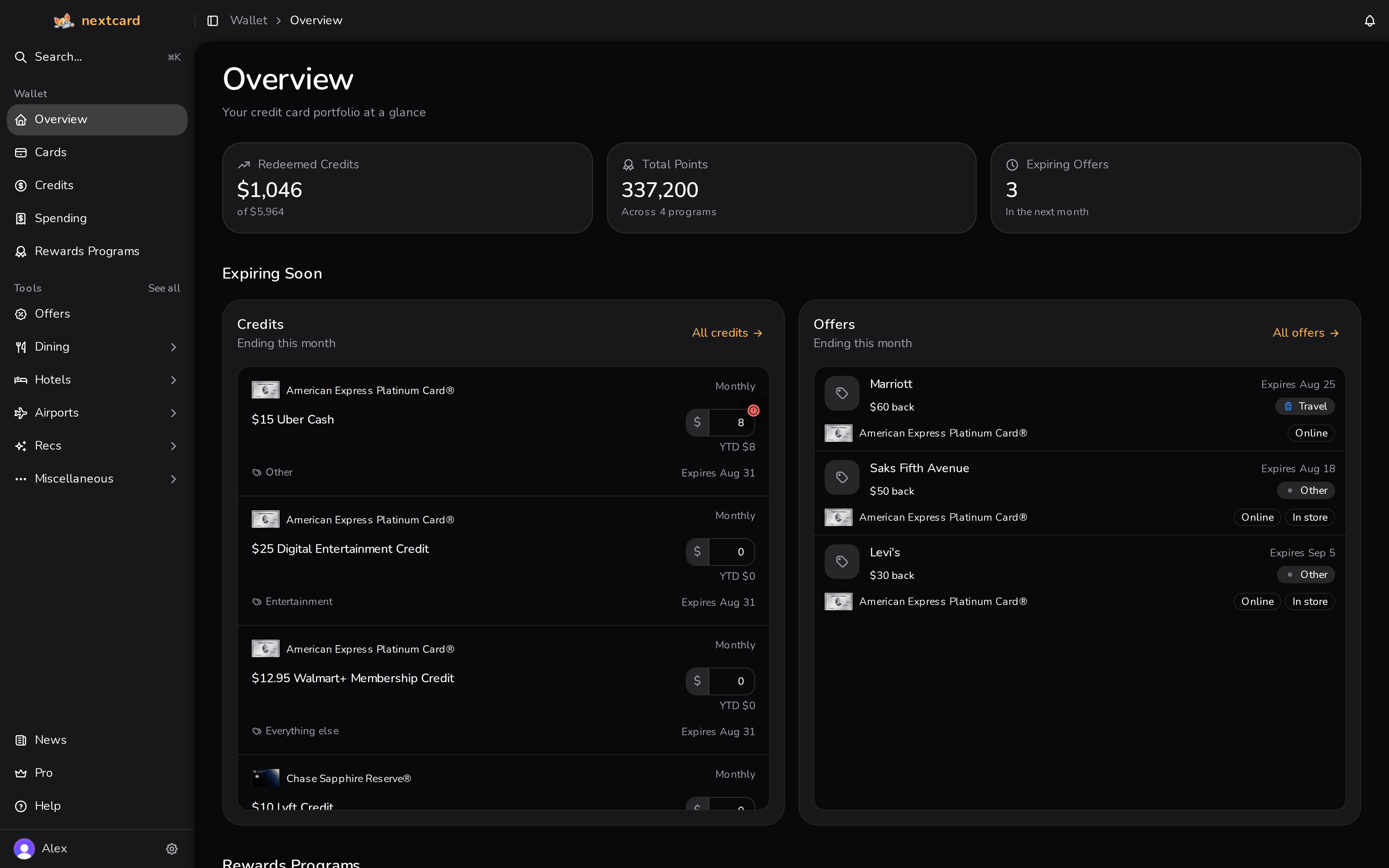
Task: Edit the Digital Entertainment Credit amount
Action: pos(731,552)
